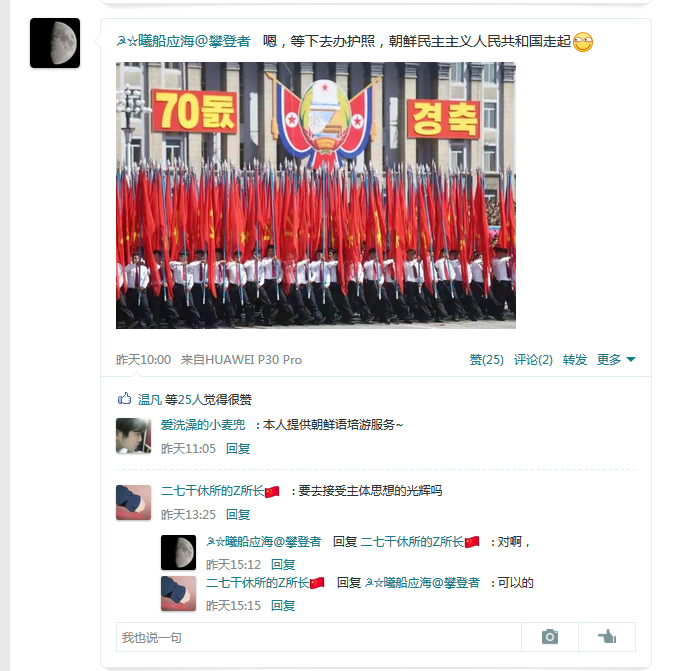The height and width of the screenshot is (671, 691).
Task: Click the pointing hand icon beside camera
Action: coord(607,637)
